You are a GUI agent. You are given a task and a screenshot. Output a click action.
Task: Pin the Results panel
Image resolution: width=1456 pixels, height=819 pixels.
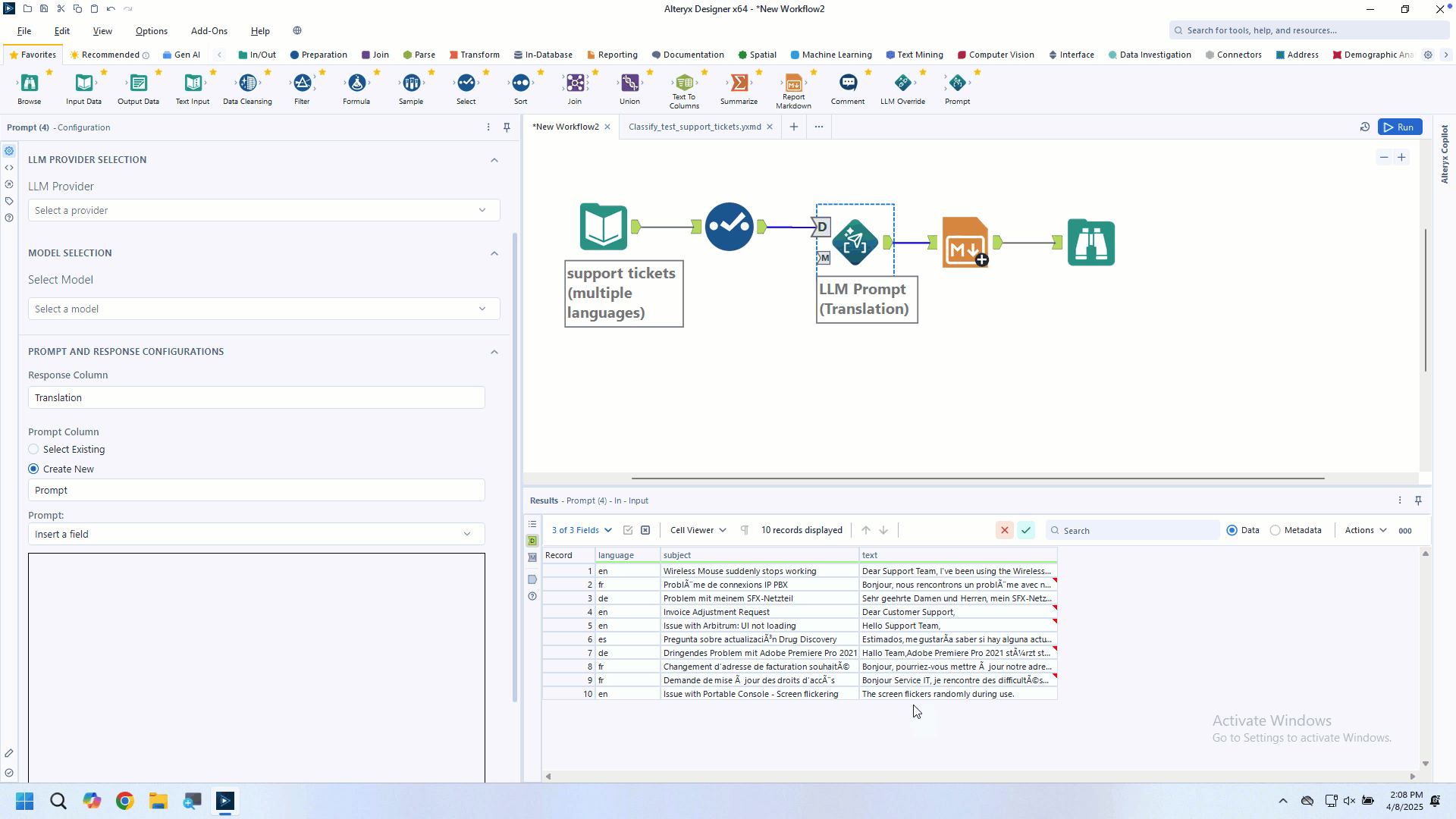click(x=1418, y=500)
